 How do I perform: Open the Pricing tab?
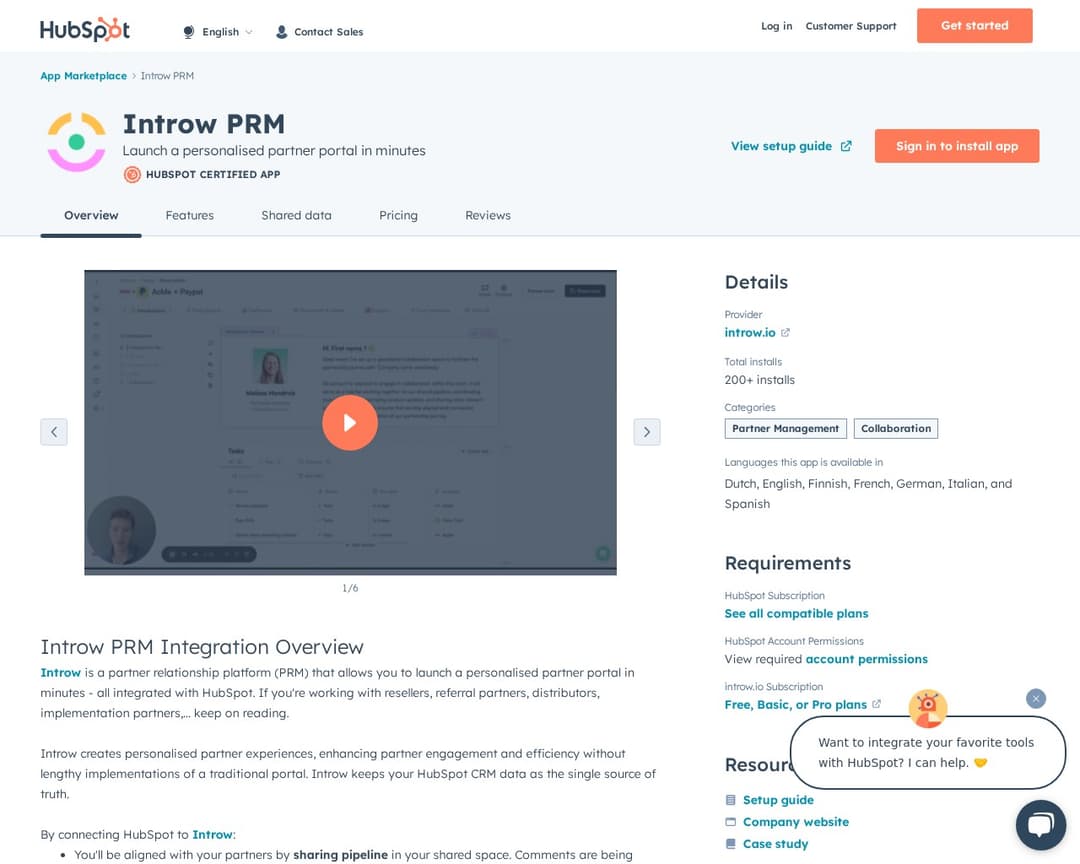[x=398, y=215]
